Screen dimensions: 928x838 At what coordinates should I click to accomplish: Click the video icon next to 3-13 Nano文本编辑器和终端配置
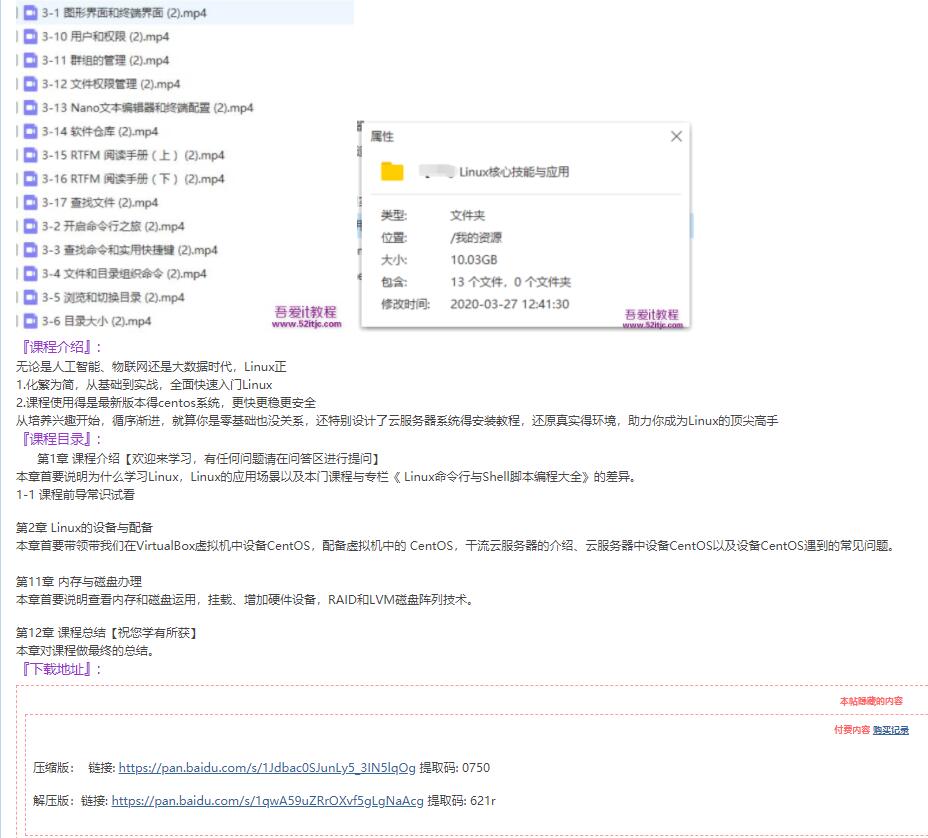[x=29, y=107]
